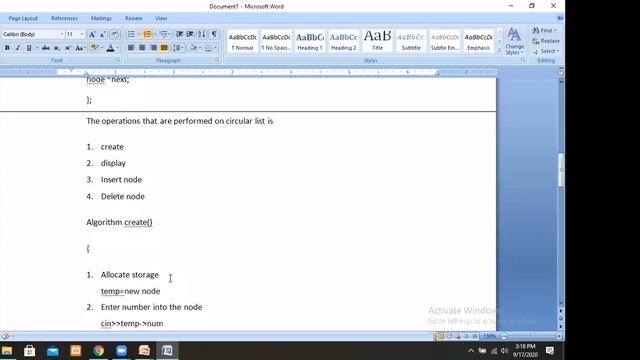Click the Borders icon
This screenshot has height=360, width=640.
point(209,48)
